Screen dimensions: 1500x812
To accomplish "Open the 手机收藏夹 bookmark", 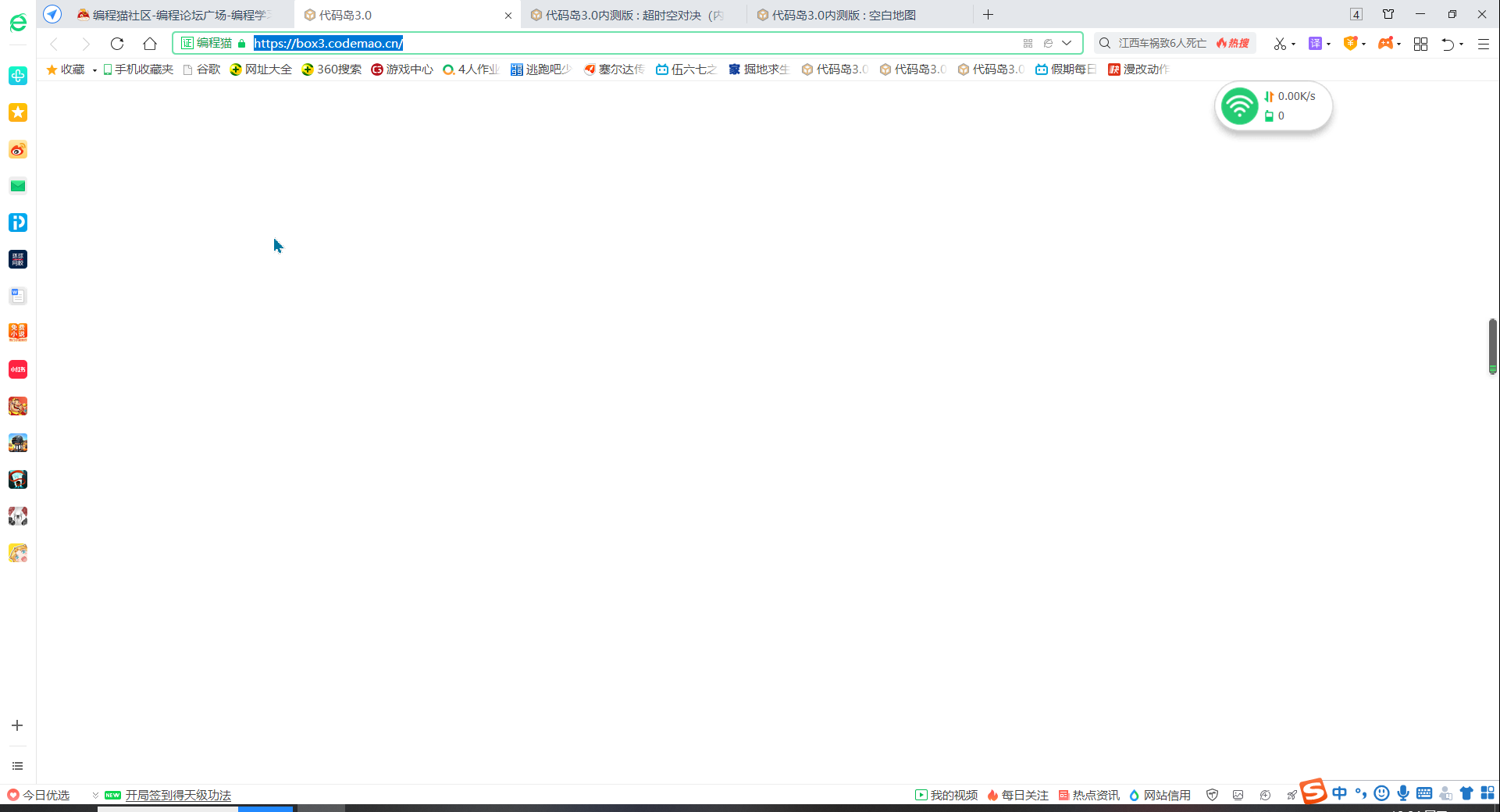I will [138, 69].
